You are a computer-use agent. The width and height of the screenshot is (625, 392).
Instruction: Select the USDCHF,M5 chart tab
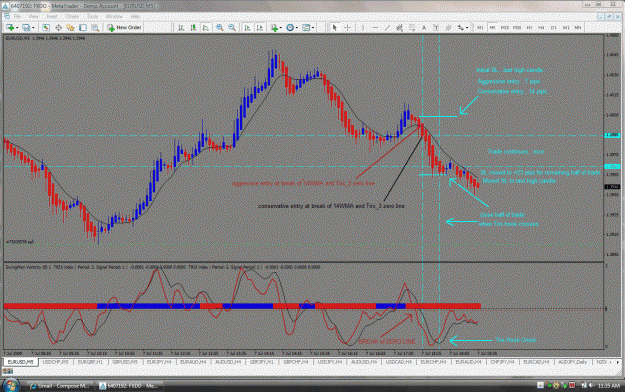click(x=55, y=362)
